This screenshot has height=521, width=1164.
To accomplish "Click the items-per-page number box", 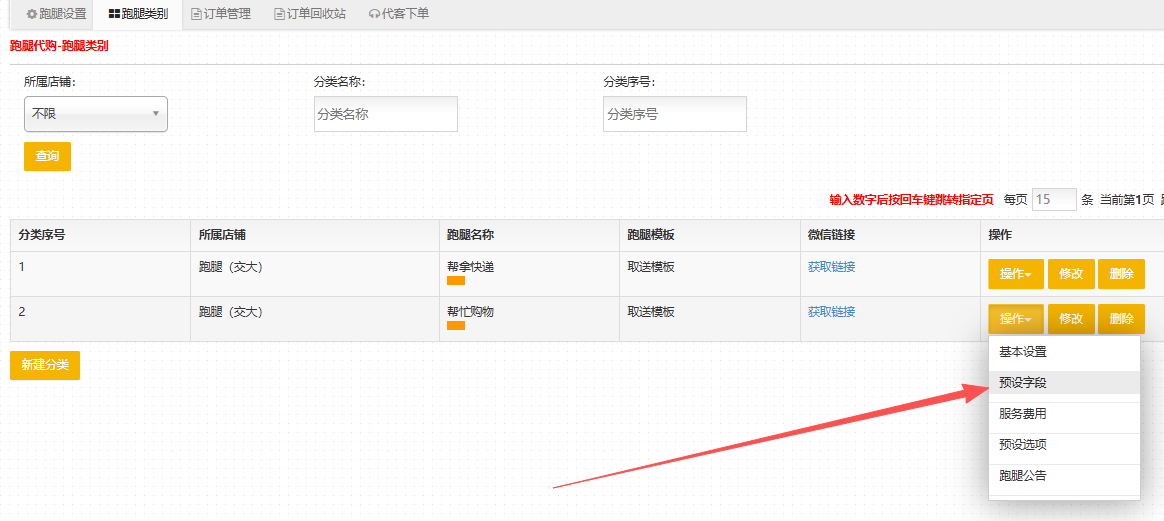I will click(1054, 199).
